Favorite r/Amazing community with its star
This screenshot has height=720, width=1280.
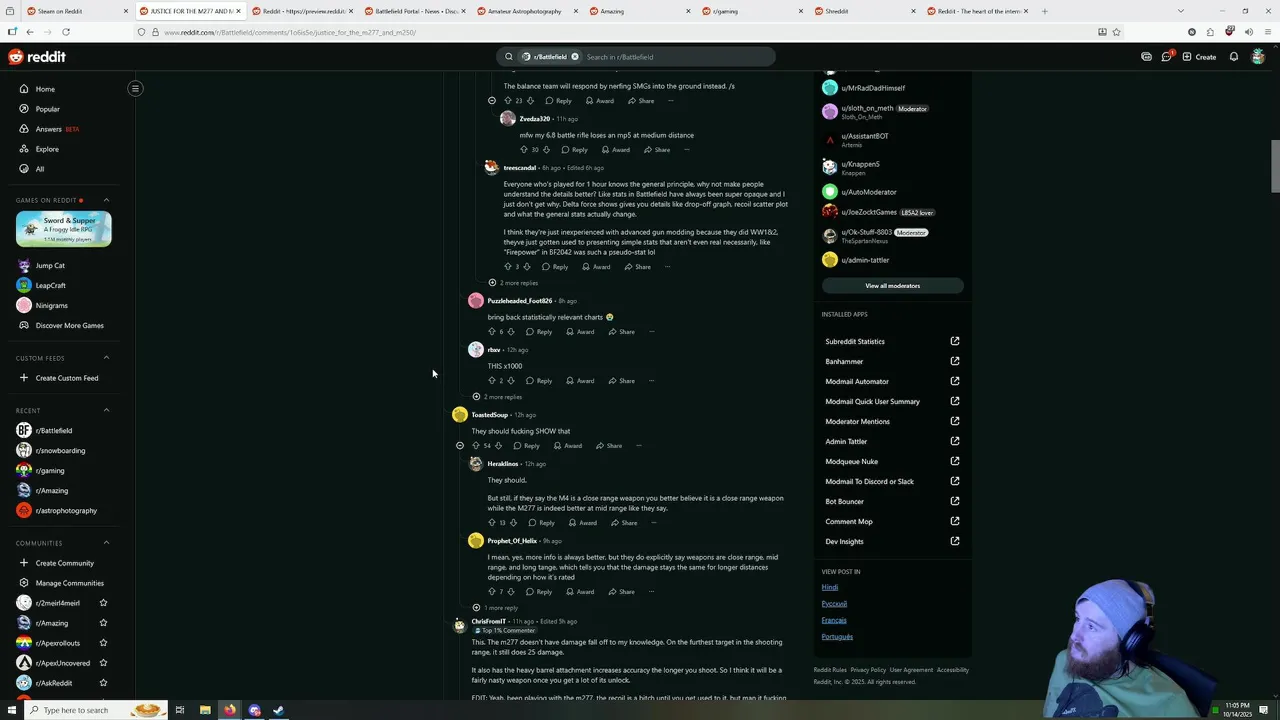[103, 623]
